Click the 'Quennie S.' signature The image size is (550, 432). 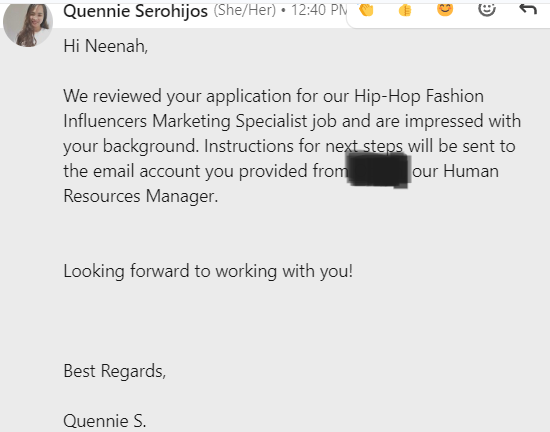click(x=105, y=421)
